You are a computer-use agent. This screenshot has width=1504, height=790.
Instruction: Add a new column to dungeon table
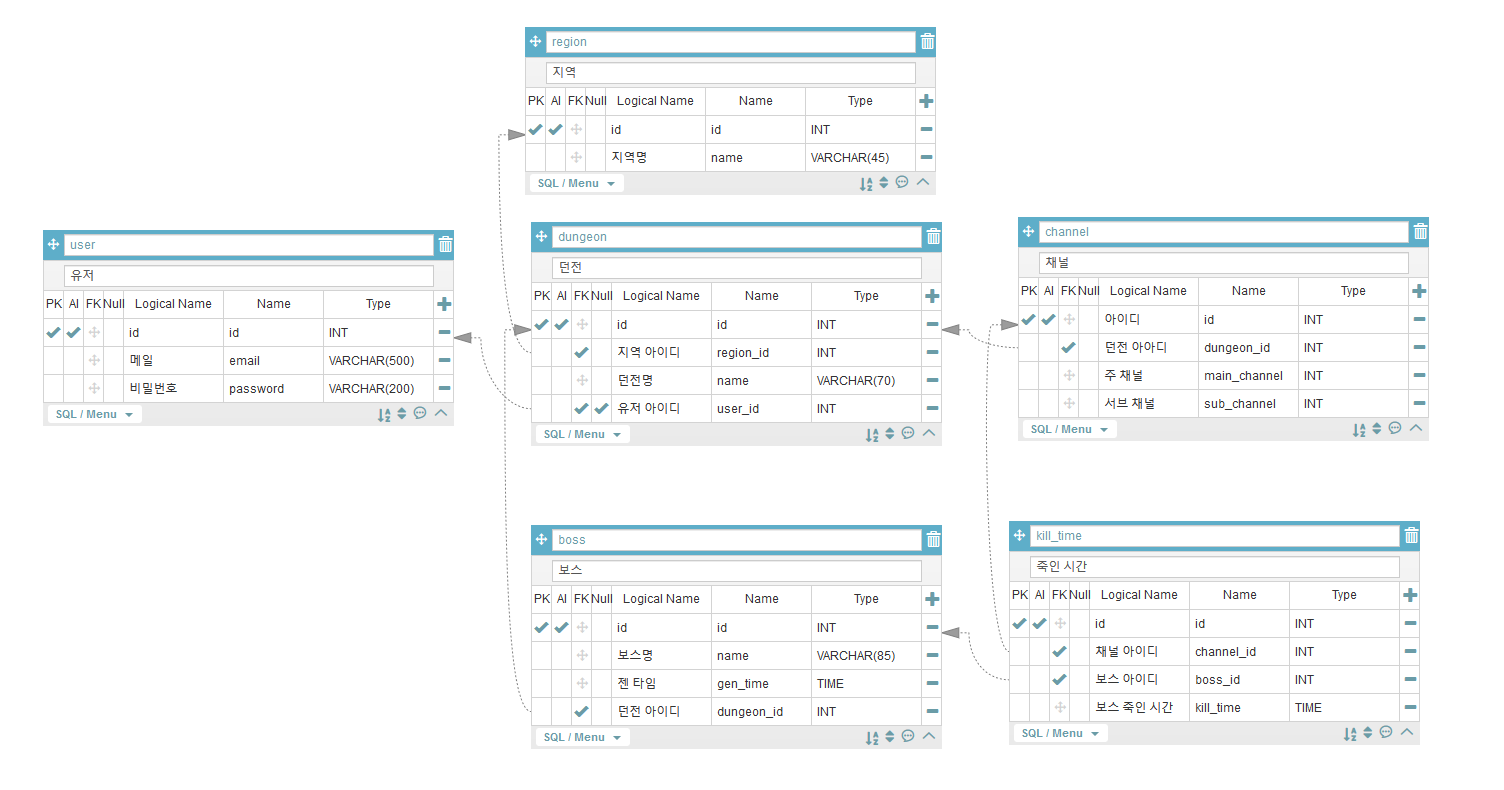tap(932, 296)
